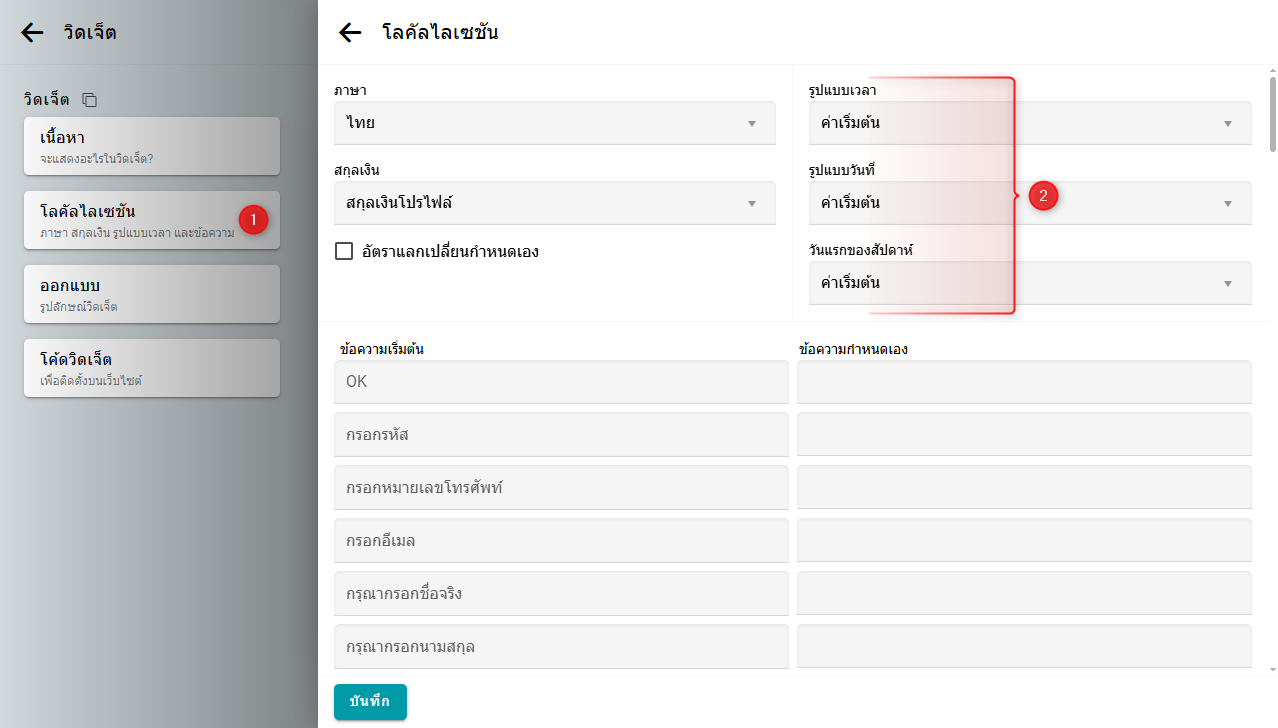Click custom text field for OK
Image resolution: width=1278 pixels, height=728 pixels.
pos(1024,382)
